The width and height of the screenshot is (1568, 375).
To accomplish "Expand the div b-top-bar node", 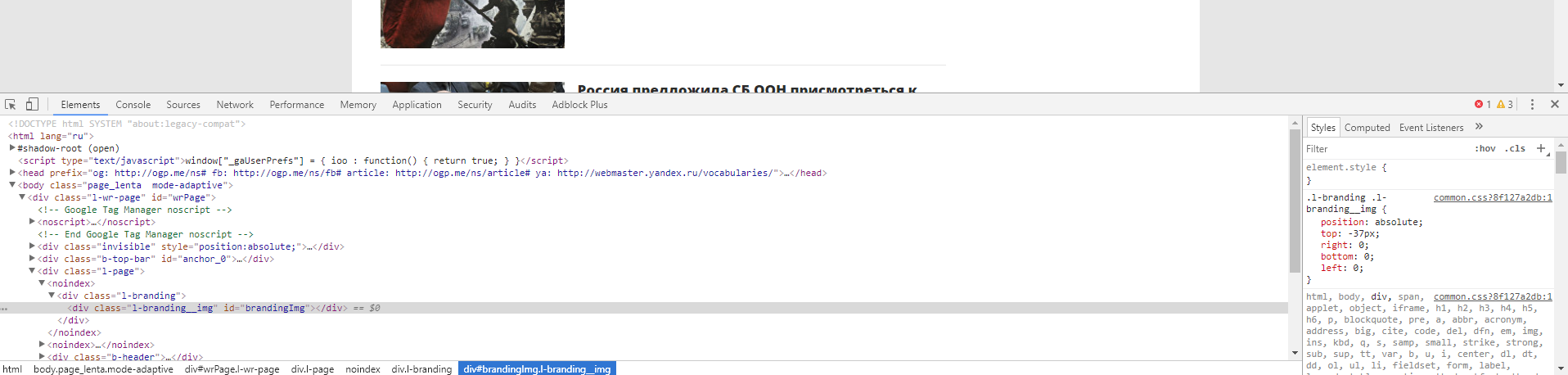I will (32, 259).
